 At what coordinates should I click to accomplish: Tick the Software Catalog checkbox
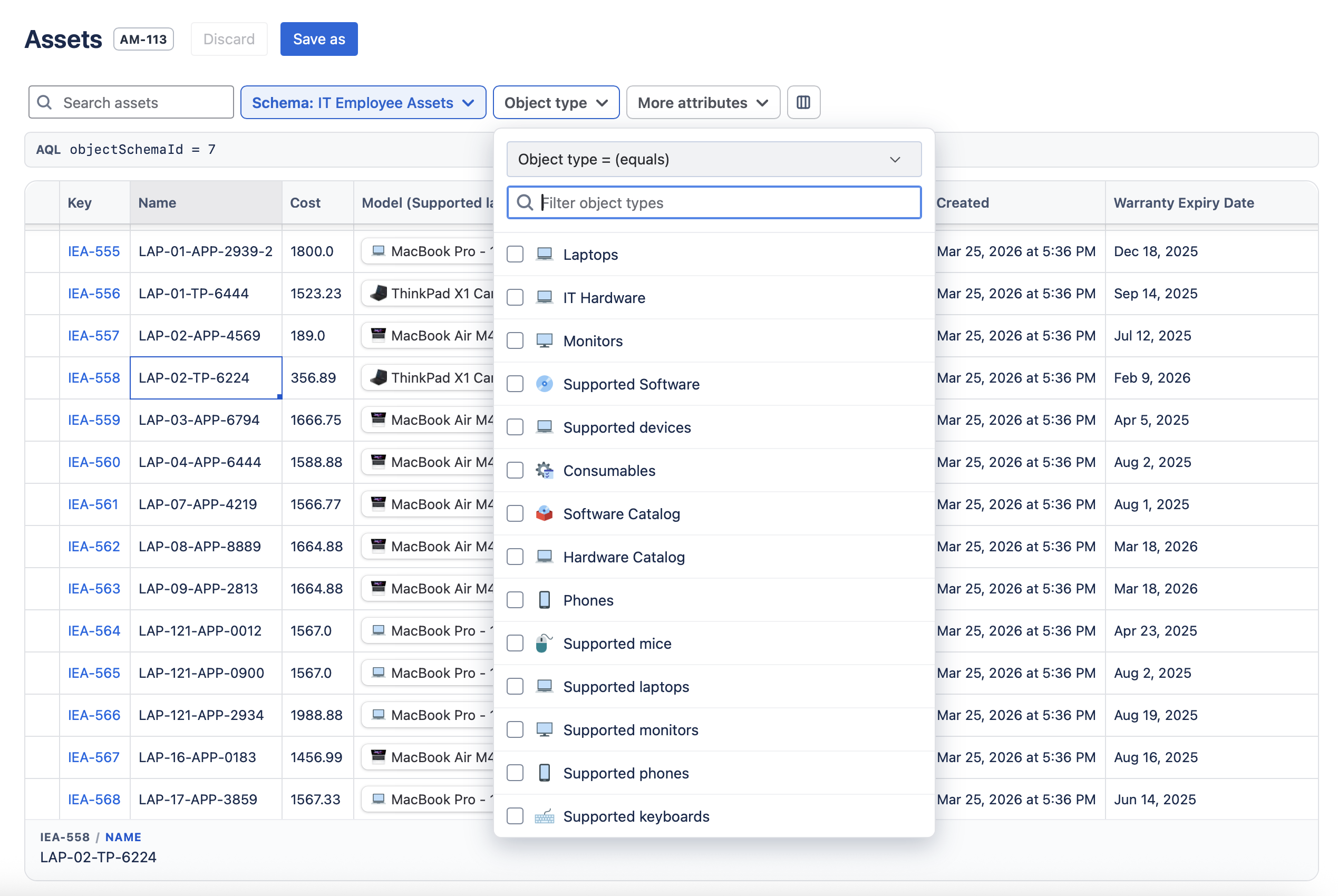[x=515, y=513]
